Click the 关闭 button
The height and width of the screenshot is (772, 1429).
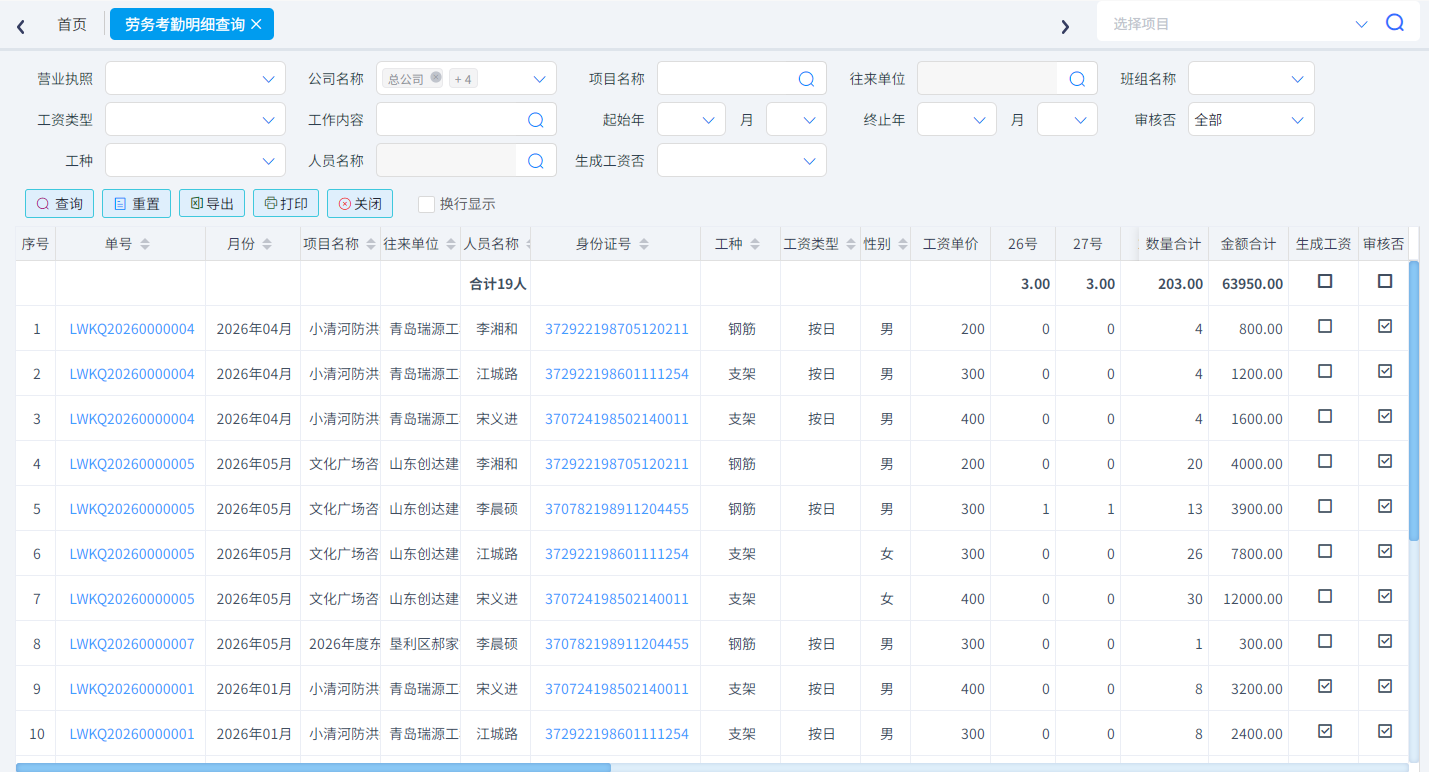(x=360, y=204)
